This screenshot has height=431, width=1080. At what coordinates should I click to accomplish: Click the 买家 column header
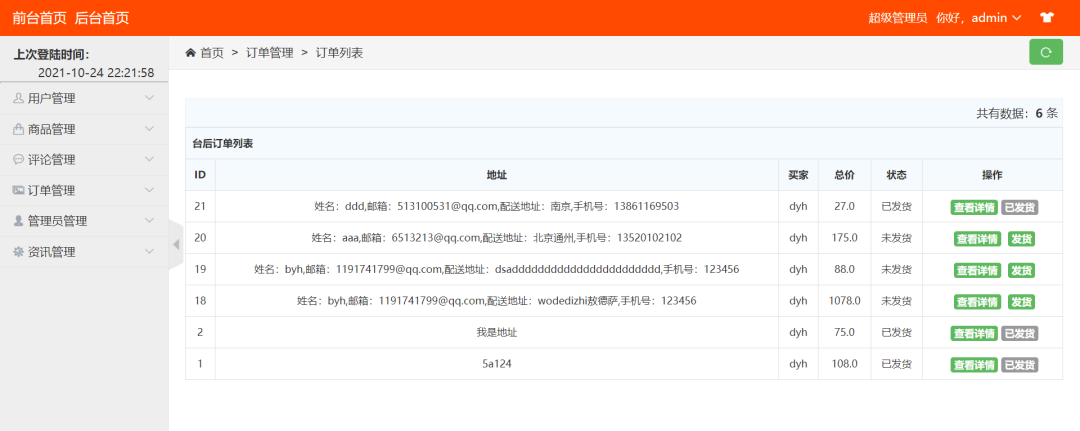tap(798, 175)
